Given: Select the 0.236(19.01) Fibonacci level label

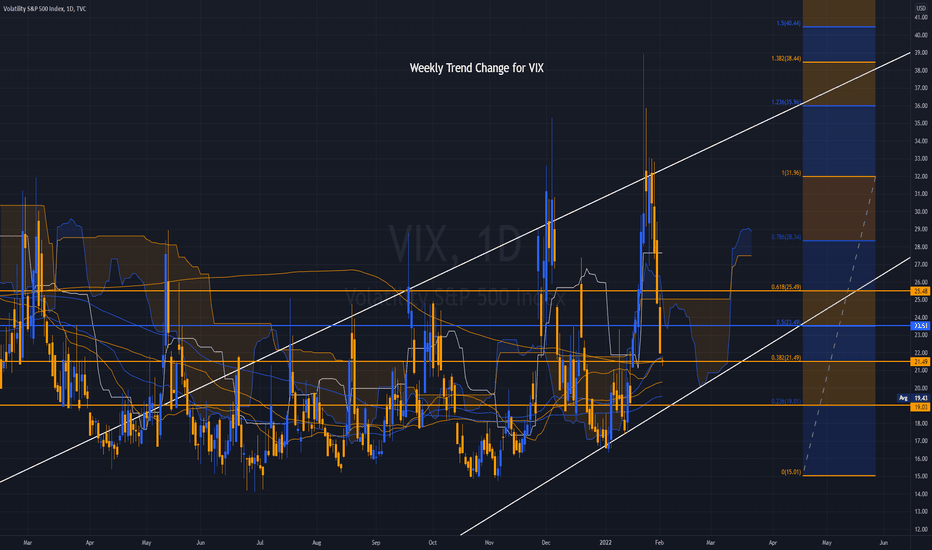Looking at the screenshot, I should pos(786,401).
